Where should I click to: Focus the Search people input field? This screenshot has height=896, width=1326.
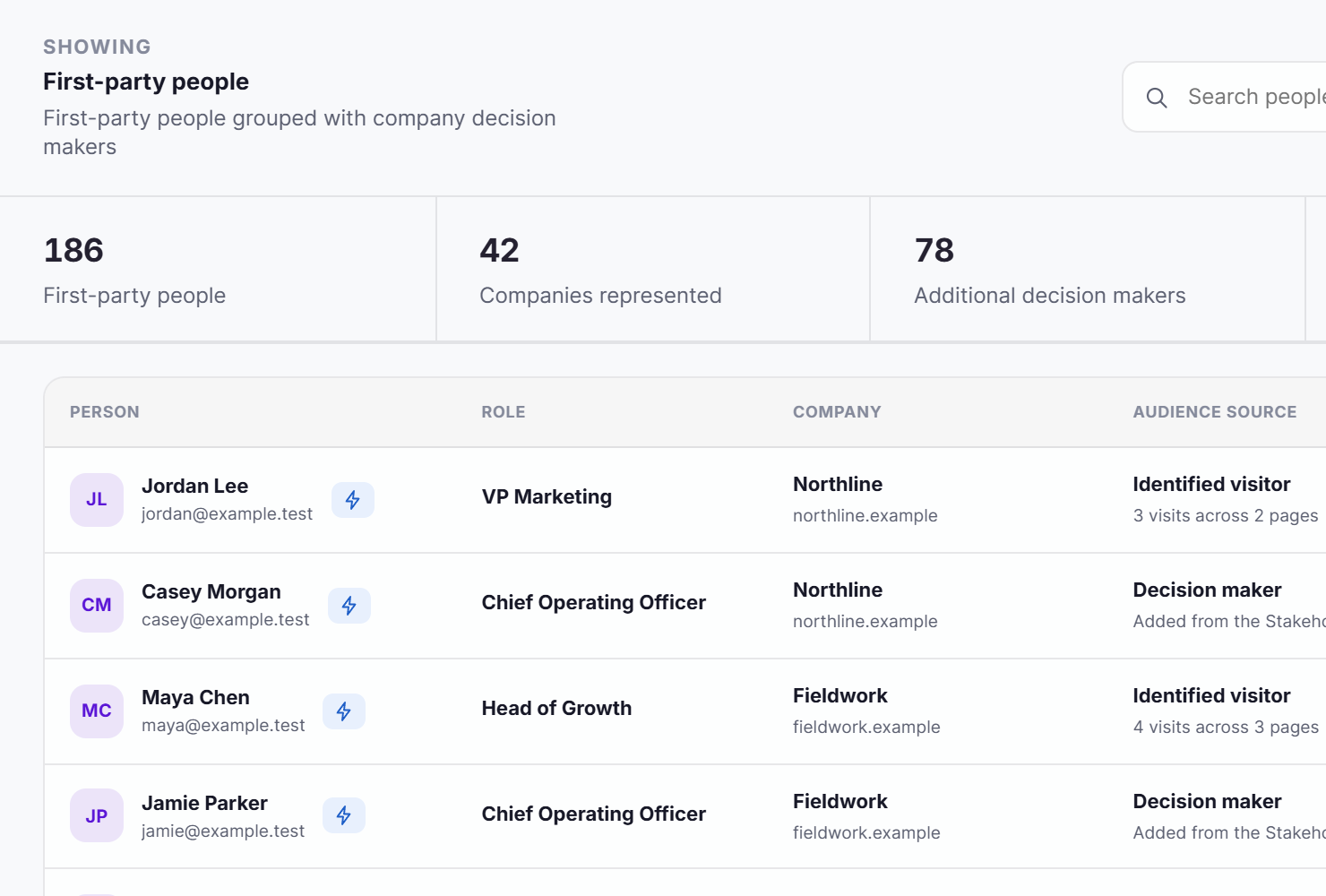point(1225,97)
